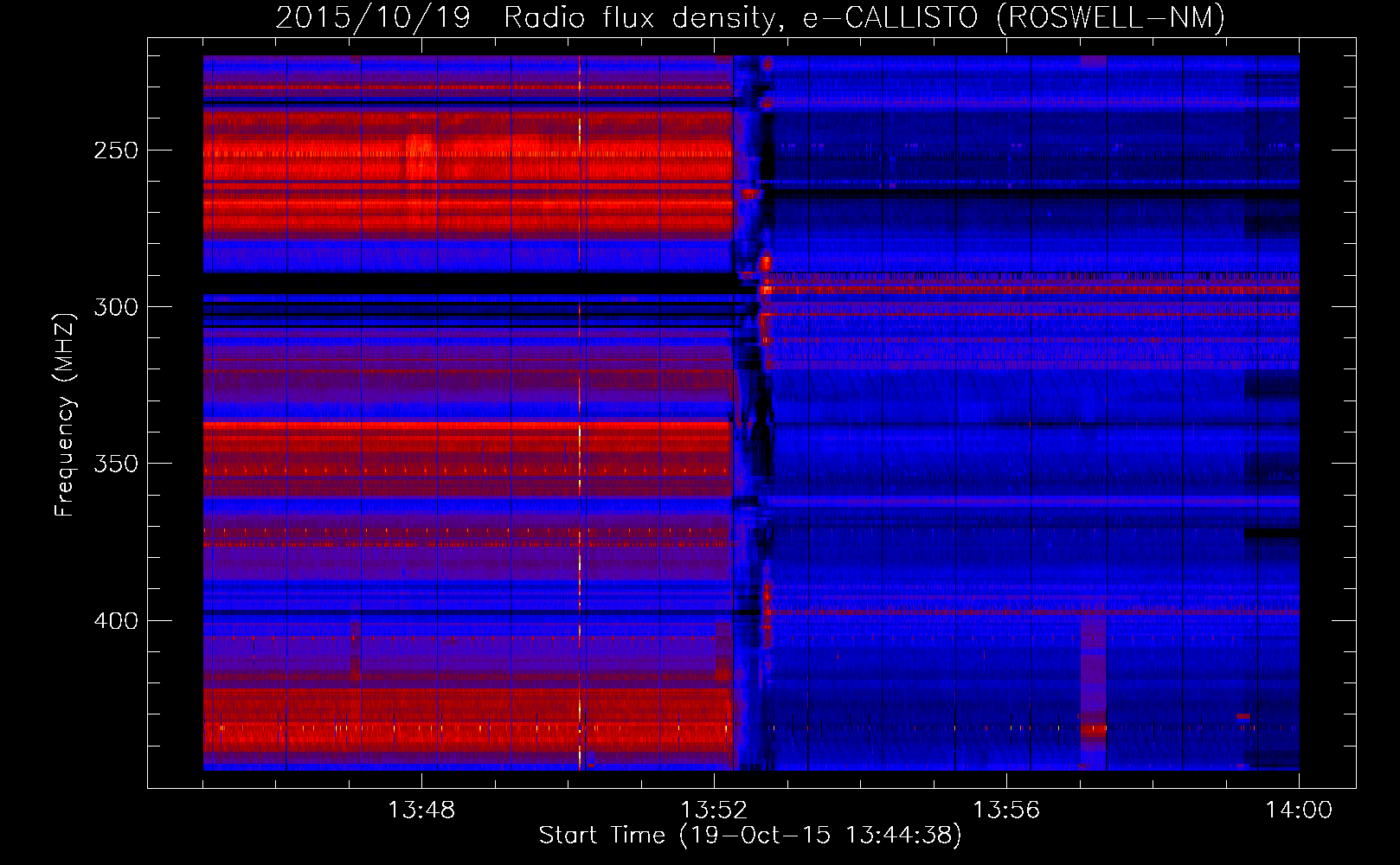The image size is (1400, 865).
Task: Click the bright red band at 250 MHz, left half
Action: pyautogui.click(x=467, y=153)
